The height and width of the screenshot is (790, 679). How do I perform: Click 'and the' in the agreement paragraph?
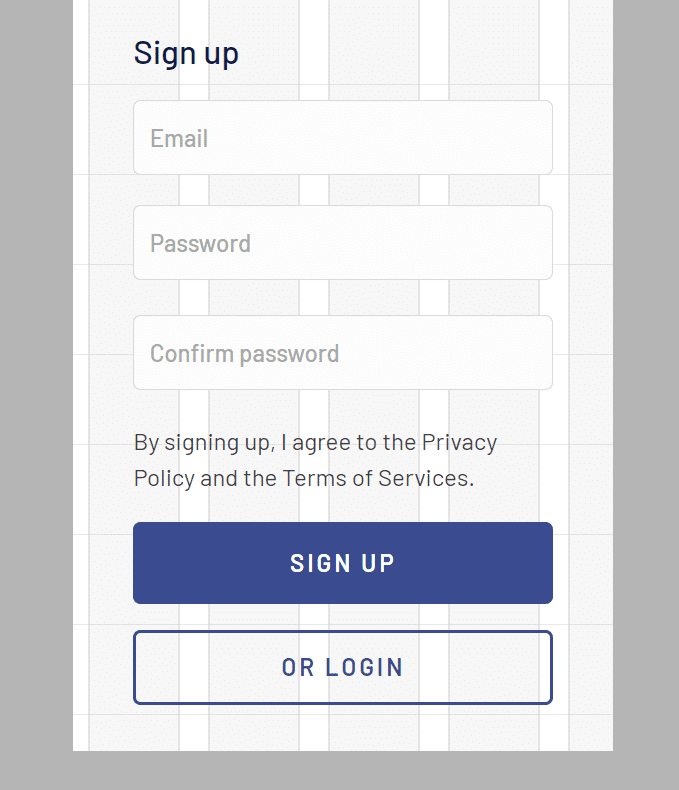(x=238, y=478)
